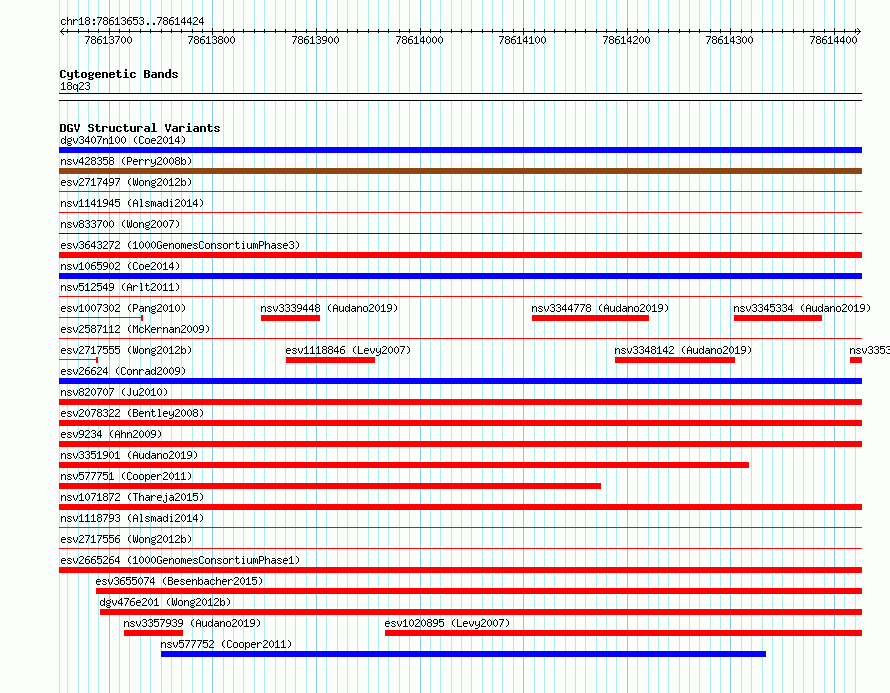This screenshot has height=693, width=890.
Task: Click the nsv1141945 (Alsmadi2014) label
Action: tap(132, 203)
